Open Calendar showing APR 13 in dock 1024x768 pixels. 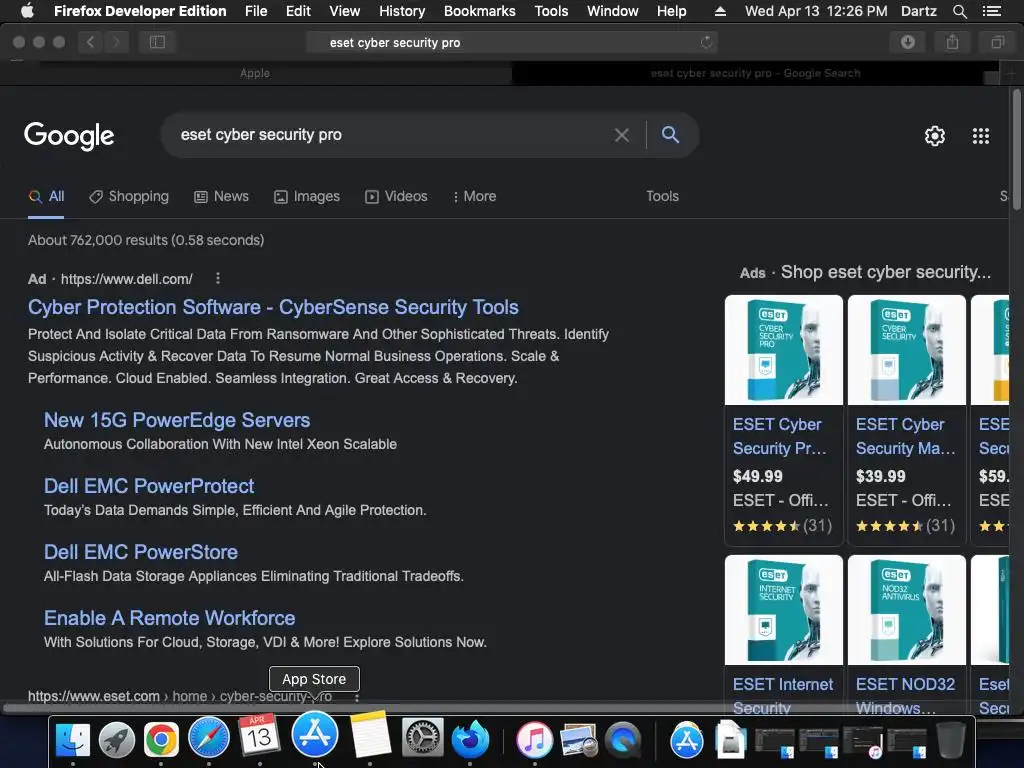259,736
